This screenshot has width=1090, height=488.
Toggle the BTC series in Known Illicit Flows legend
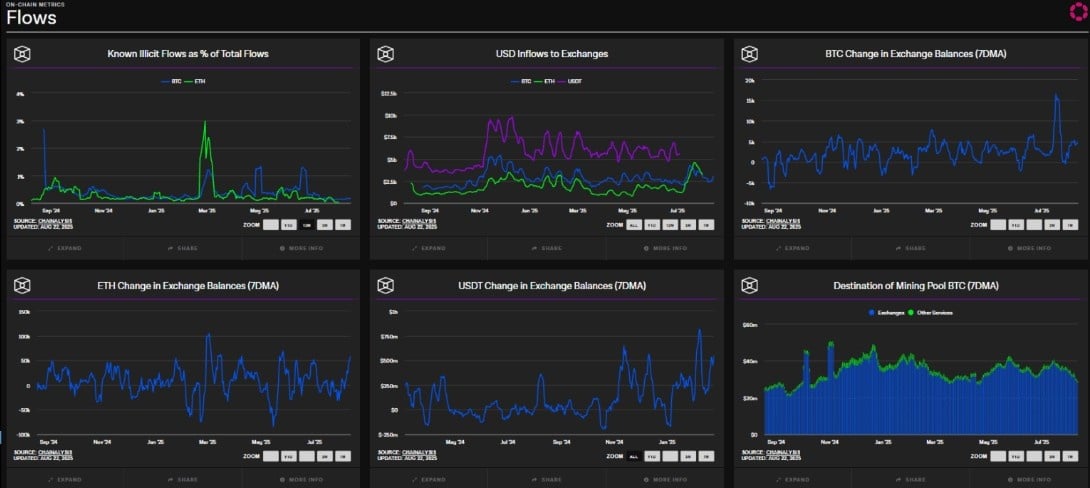click(x=171, y=81)
